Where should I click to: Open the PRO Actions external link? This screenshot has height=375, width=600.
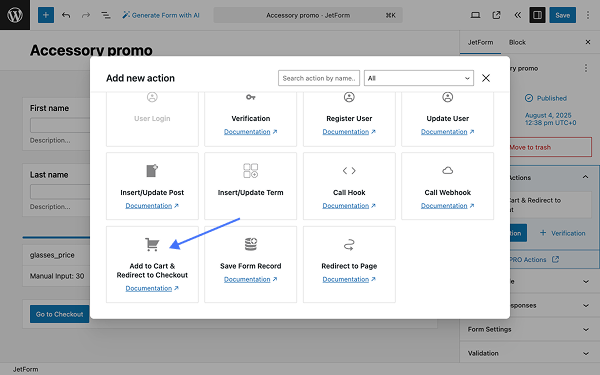pyautogui.click(x=534, y=259)
